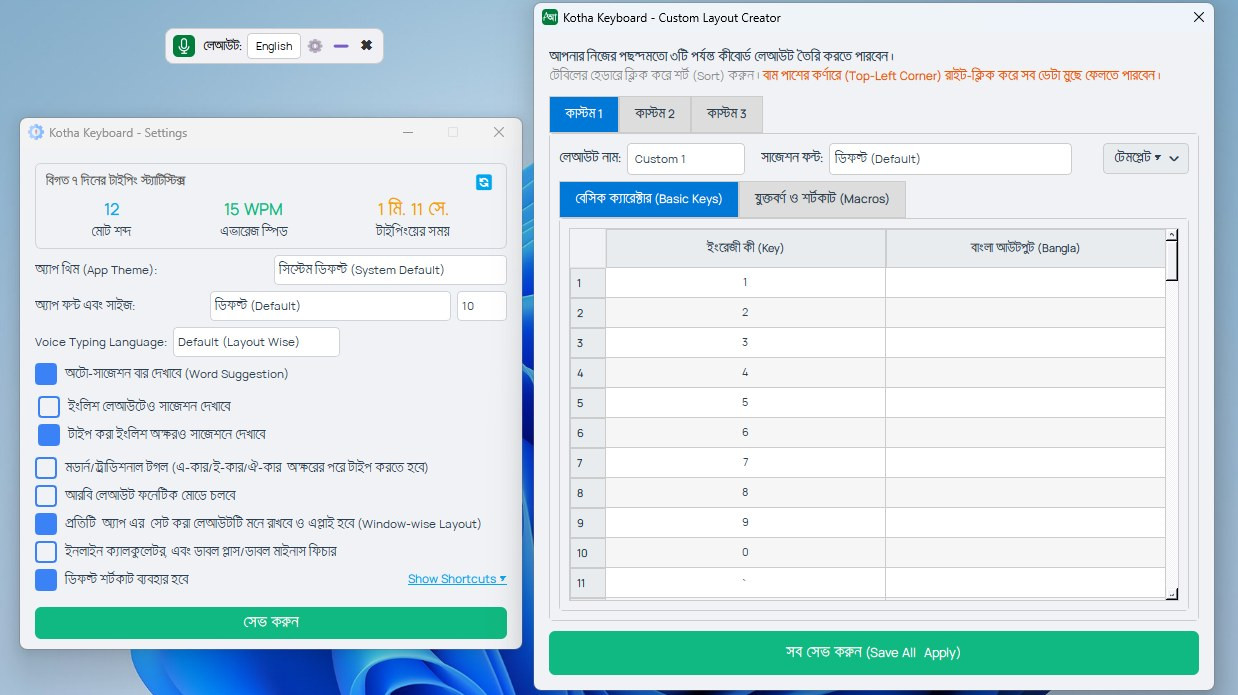Expand the Show Shortcuts link
The image size is (1238, 695).
[x=457, y=579]
